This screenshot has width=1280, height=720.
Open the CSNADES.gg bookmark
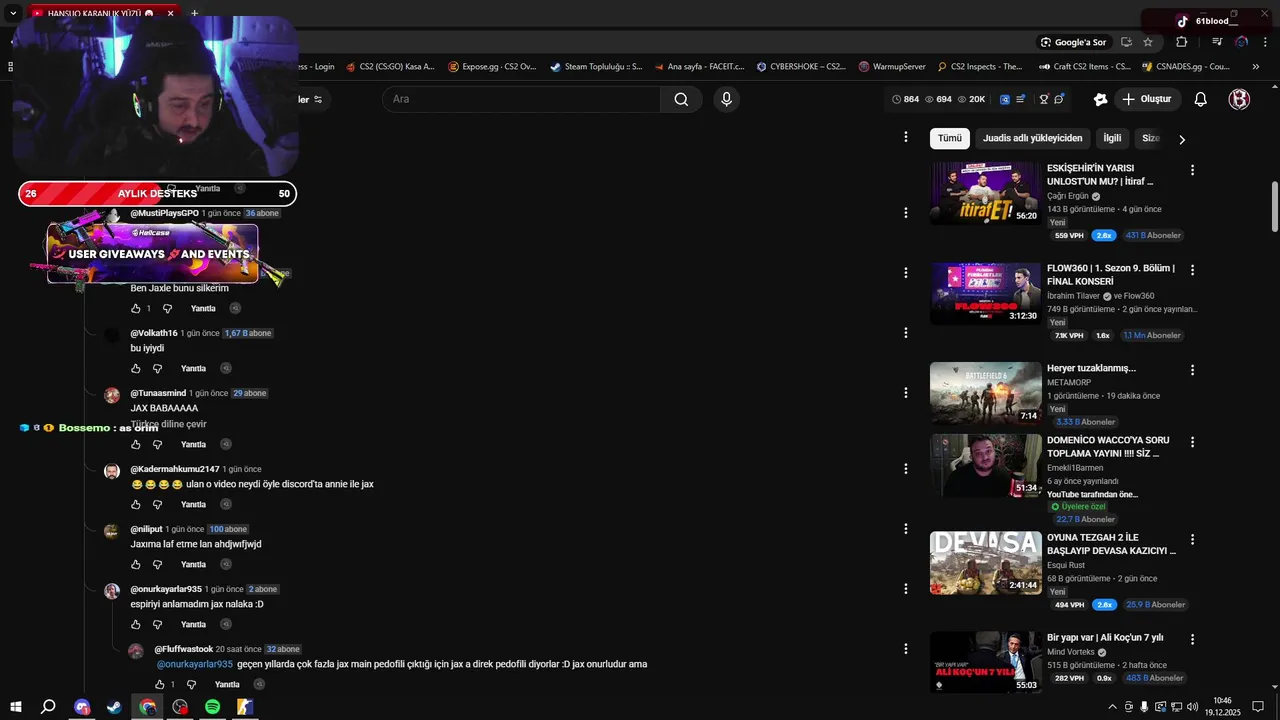pos(1185,67)
